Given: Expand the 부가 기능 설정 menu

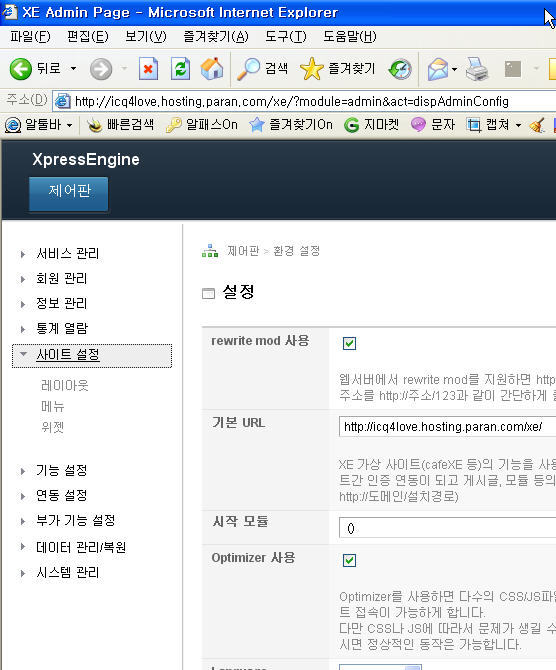Looking at the screenshot, I should click(76, 520).
